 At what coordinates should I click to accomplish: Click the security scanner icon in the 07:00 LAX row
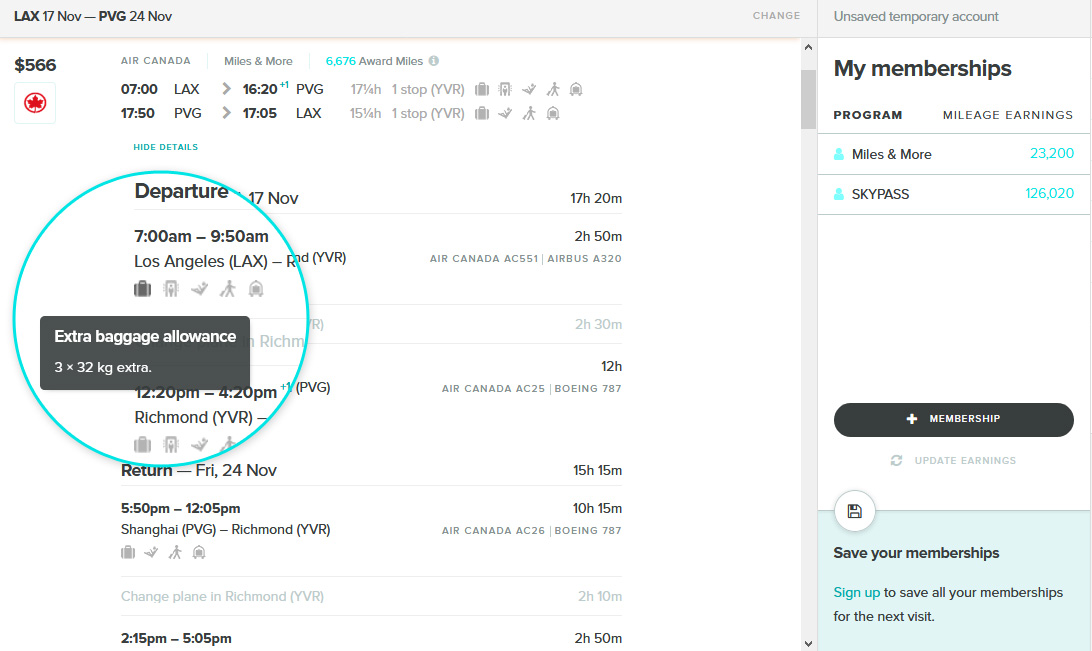[x=506, y=89]
